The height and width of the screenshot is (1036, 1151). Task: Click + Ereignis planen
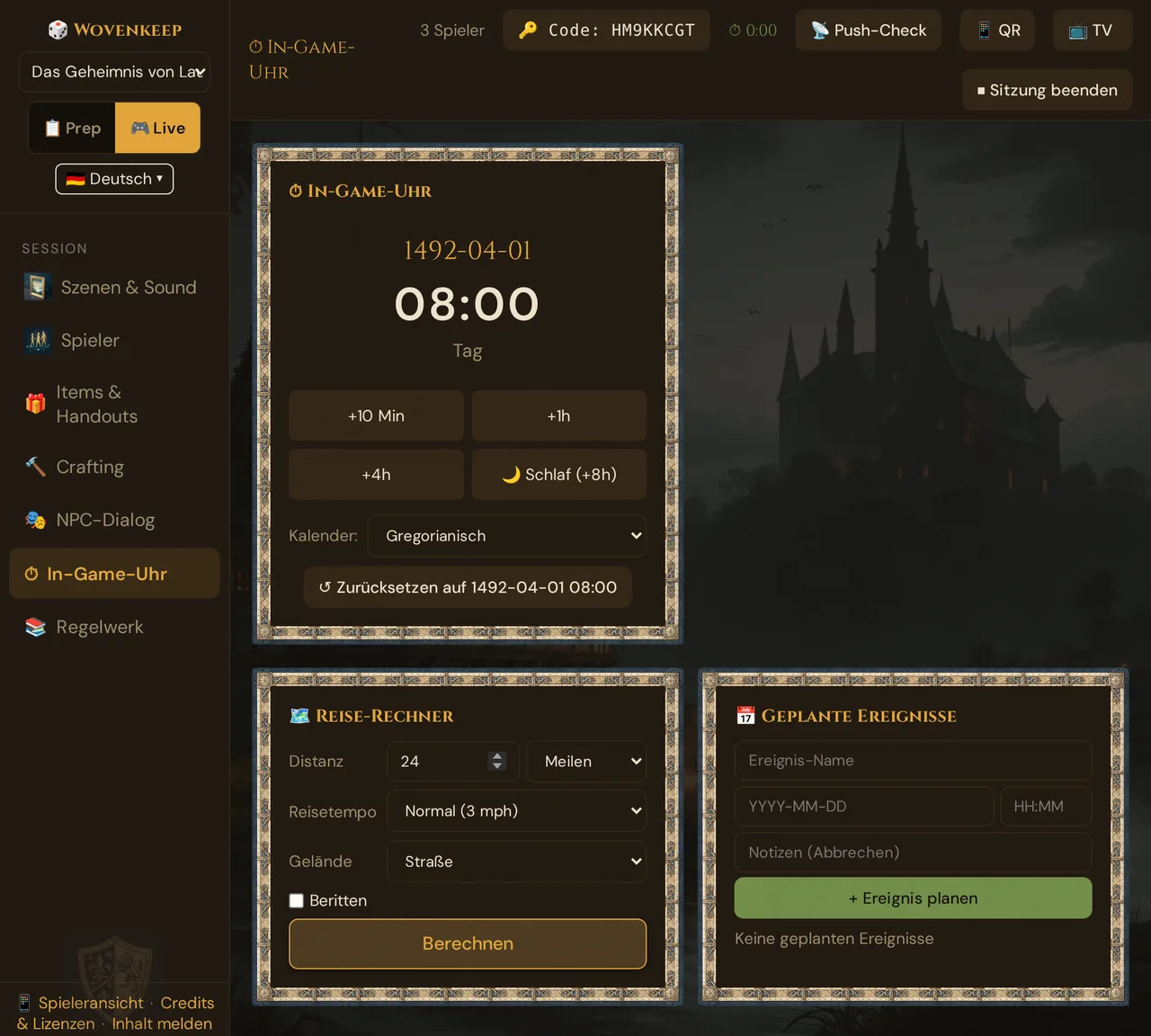[913, 898]
